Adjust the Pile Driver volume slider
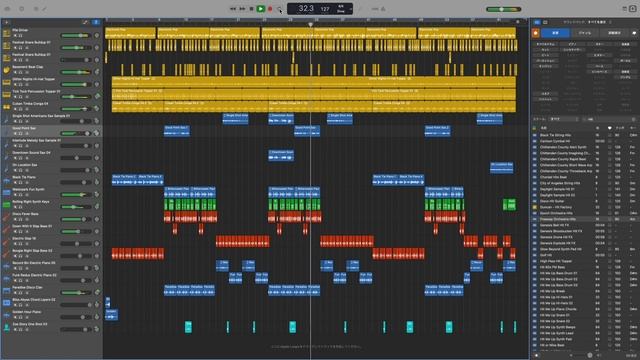The height and width of the screenshot is (360, 640). click(76, 36)
